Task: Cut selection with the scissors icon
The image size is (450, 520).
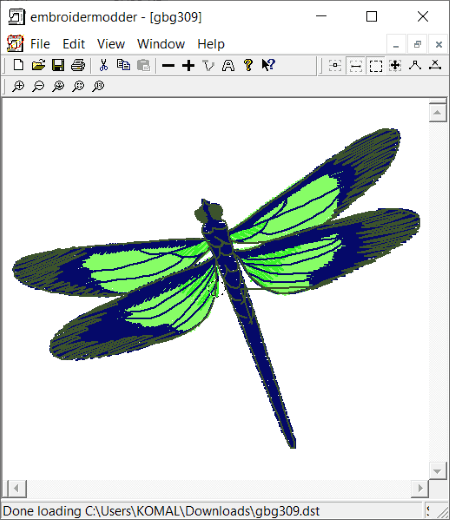Action: [x=104, y=65]
